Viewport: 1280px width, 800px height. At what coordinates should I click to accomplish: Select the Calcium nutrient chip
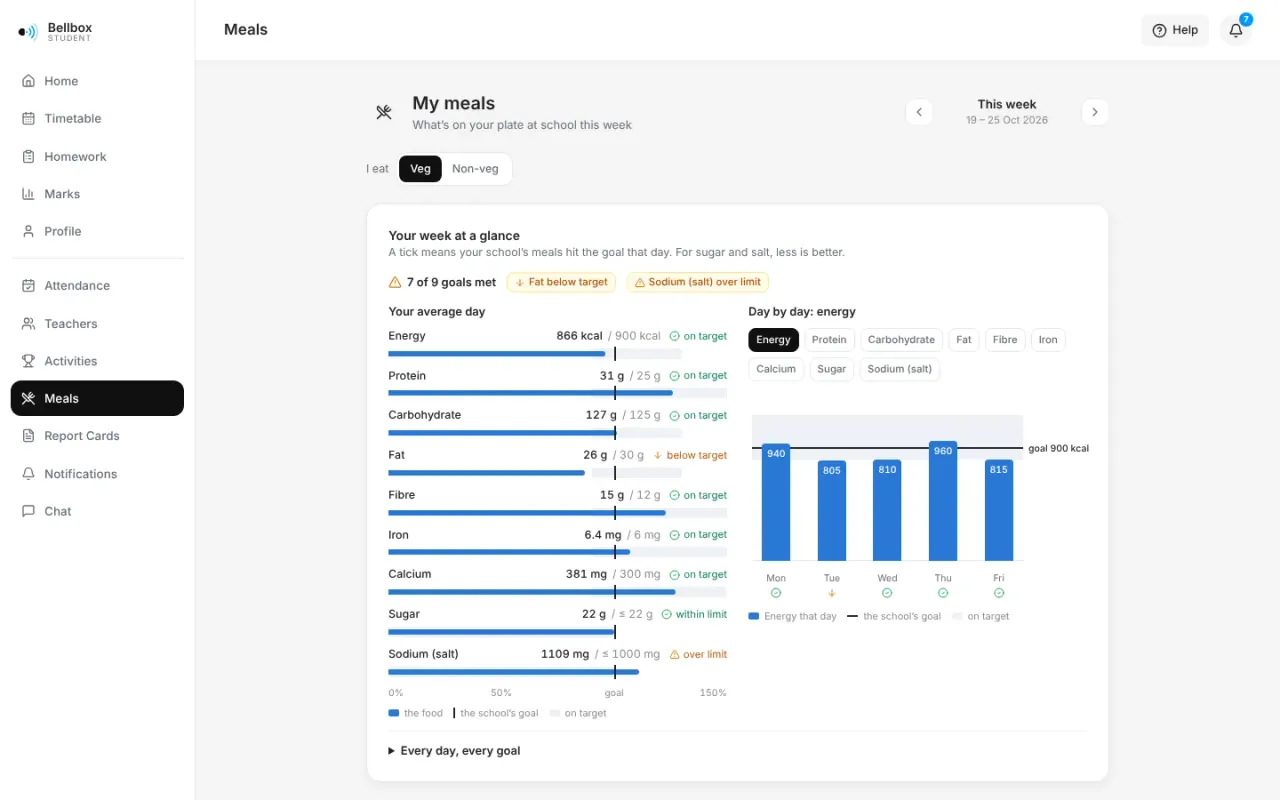click(x=776, y=369)
